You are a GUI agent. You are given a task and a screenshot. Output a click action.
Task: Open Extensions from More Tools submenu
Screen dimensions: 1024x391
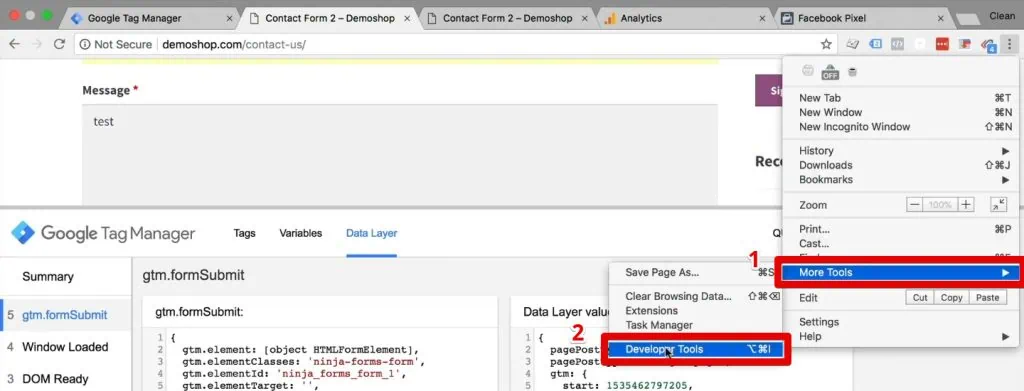coord(696,311)
